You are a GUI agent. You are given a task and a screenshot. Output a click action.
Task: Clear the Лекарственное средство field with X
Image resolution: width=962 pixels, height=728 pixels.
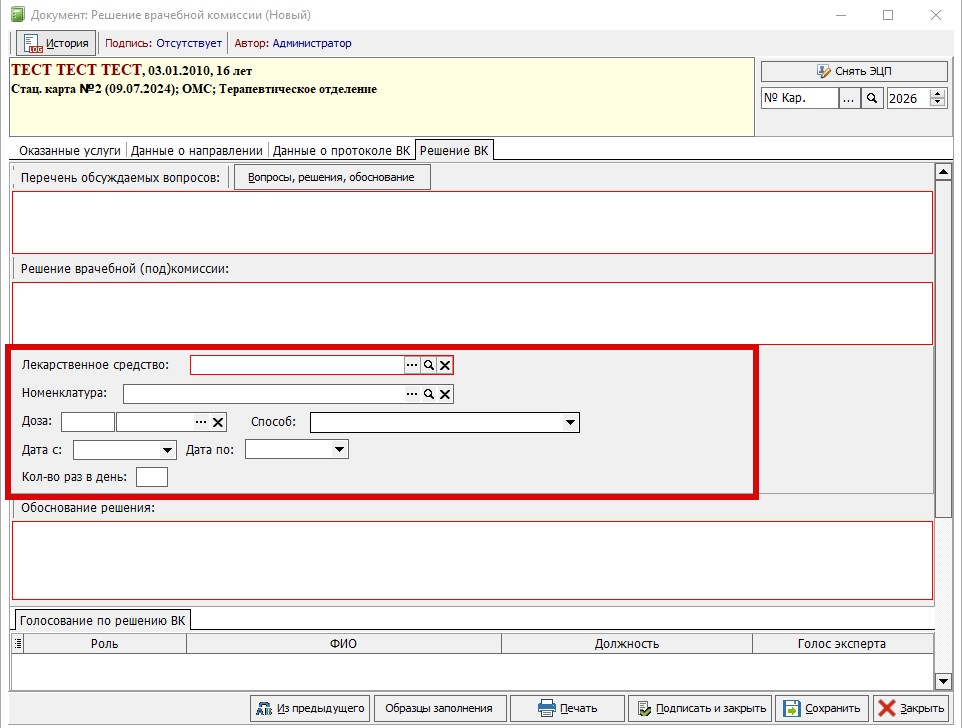[x=445, y=366]
